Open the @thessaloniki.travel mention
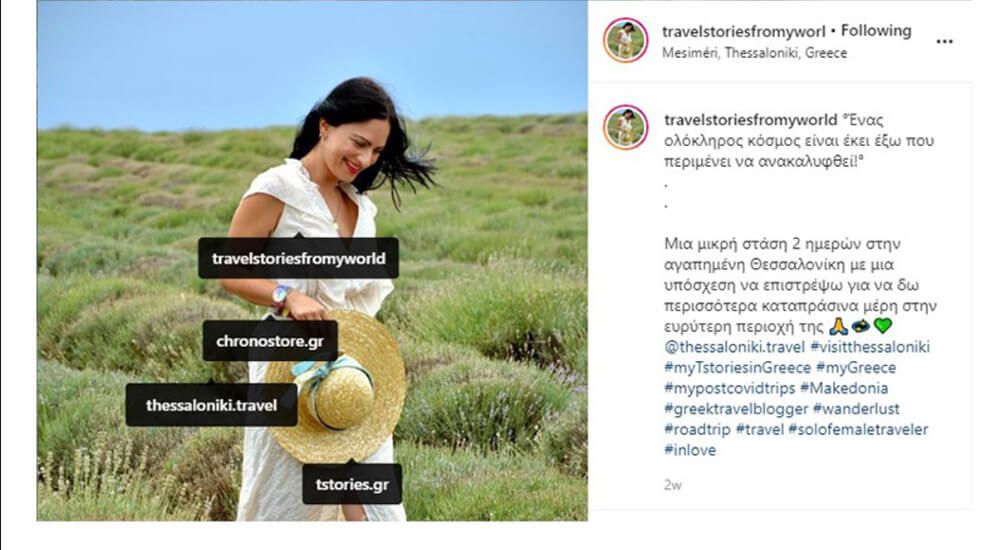The image size is (1000, 550). (734, 347)
